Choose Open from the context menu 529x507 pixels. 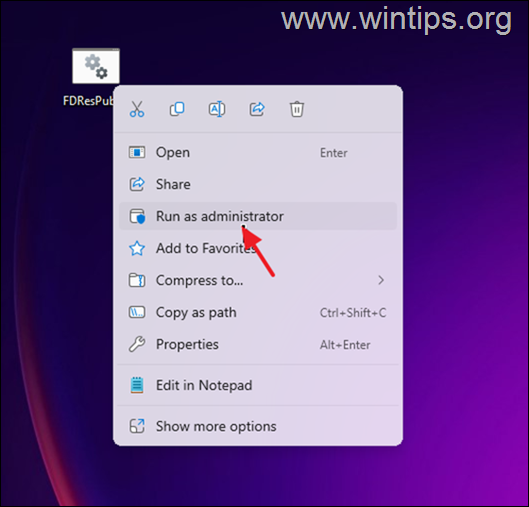point(258,152)
